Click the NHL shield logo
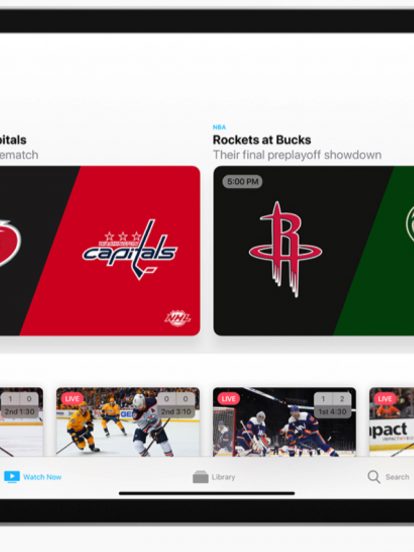 pyautogui.click(x=178, y=318)
